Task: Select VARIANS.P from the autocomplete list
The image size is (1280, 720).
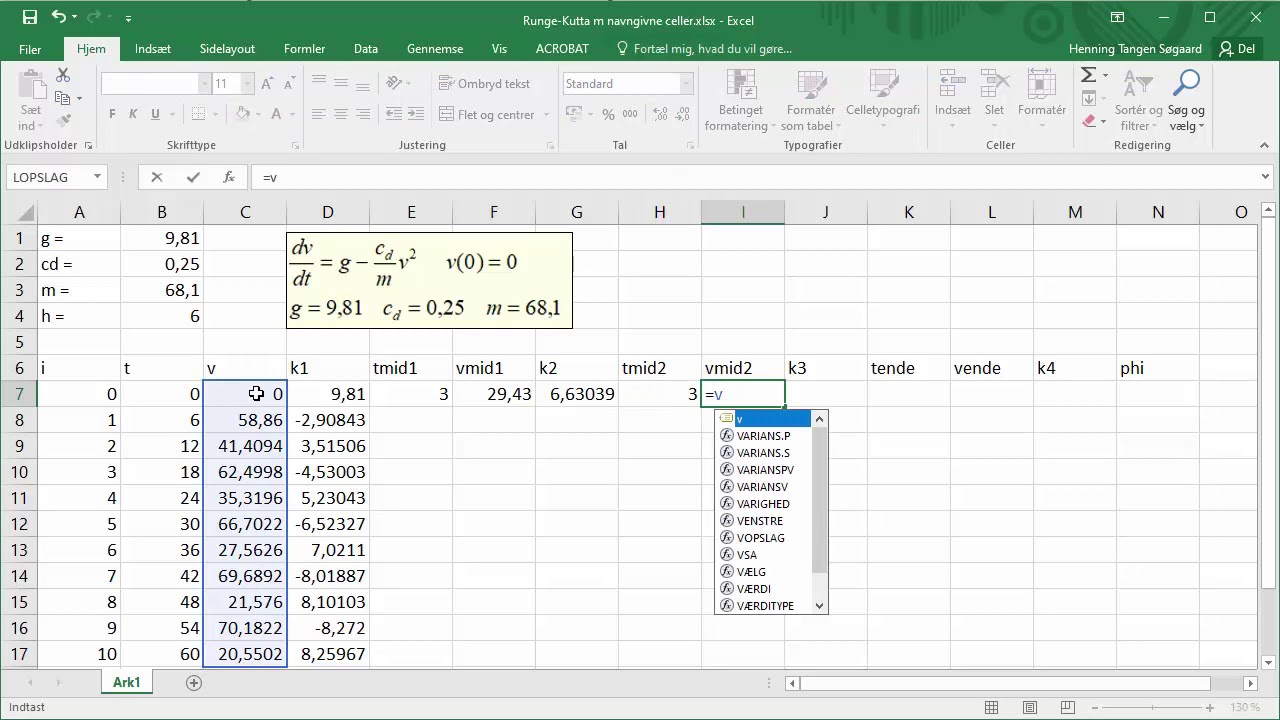Action: (x=763, y=436)
